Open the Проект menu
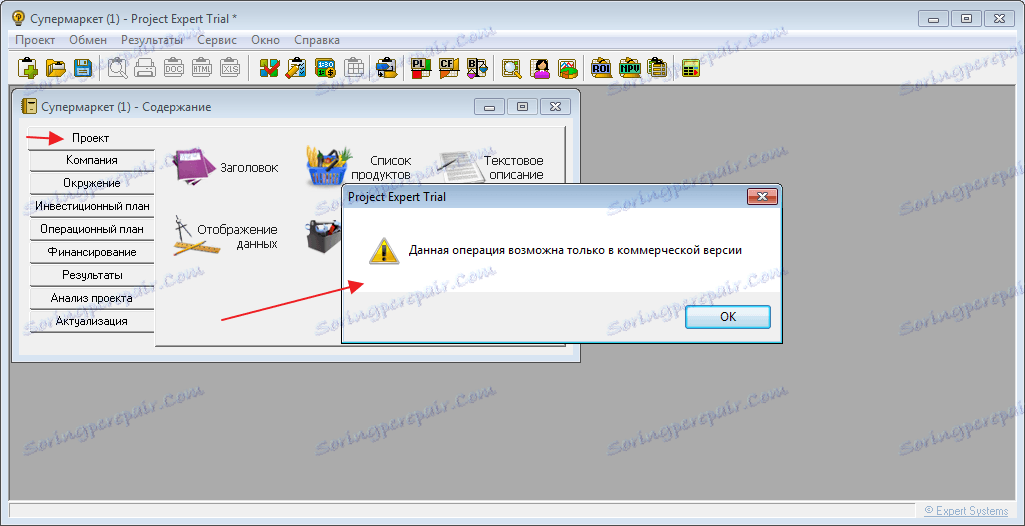This screenshot has width=1025, height=526. (35, 40)
